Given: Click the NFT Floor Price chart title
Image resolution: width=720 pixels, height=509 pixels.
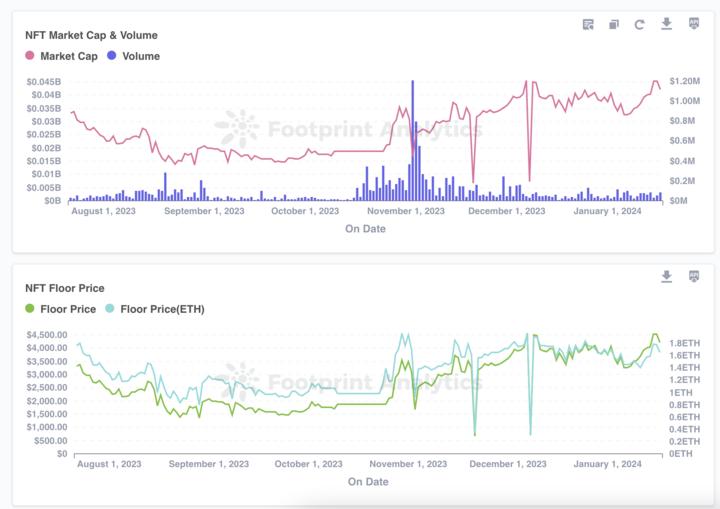Looking at the screenshot, I should tap(65, 288).
